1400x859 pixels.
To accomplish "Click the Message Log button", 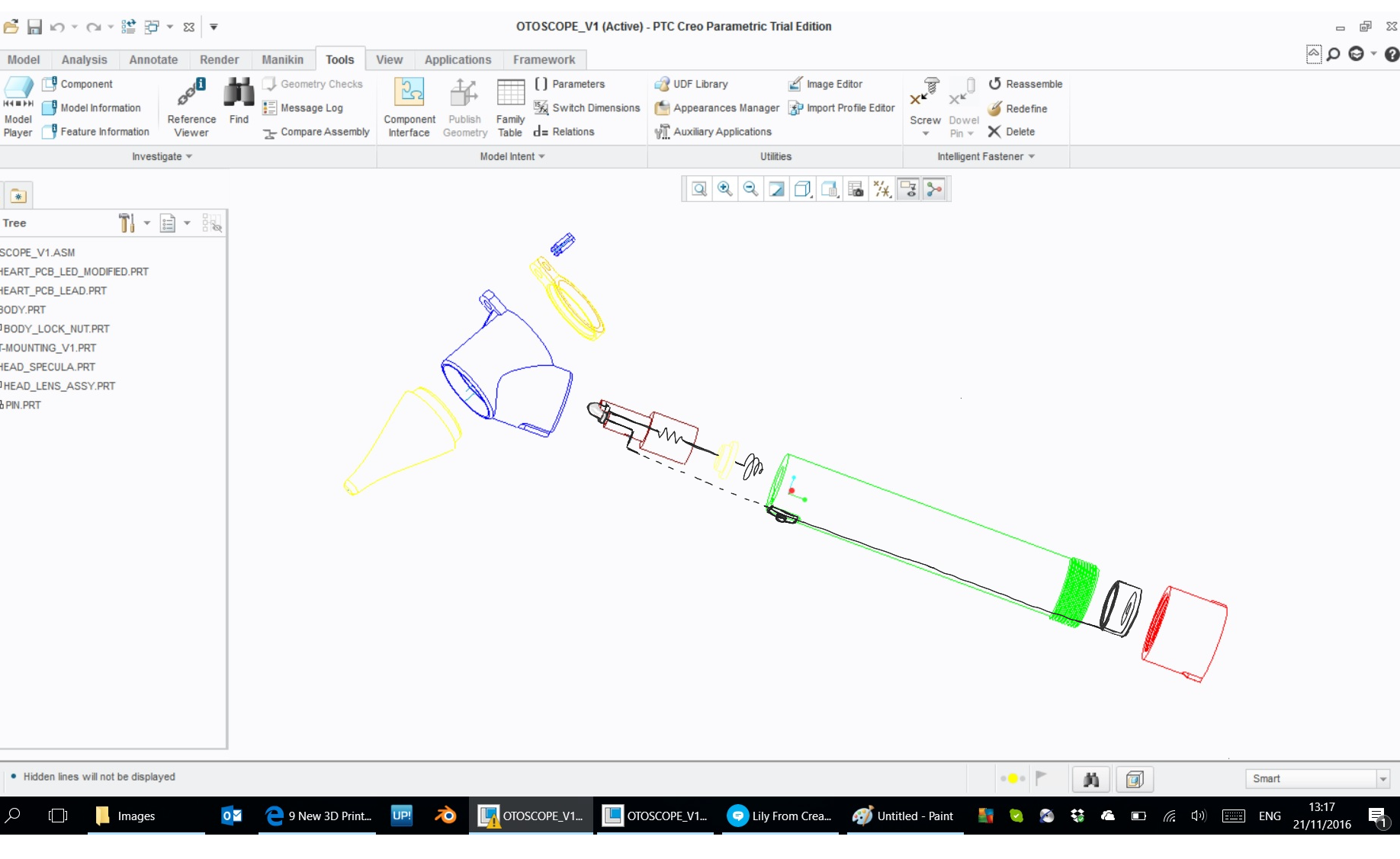I will [x=303, y=108].
